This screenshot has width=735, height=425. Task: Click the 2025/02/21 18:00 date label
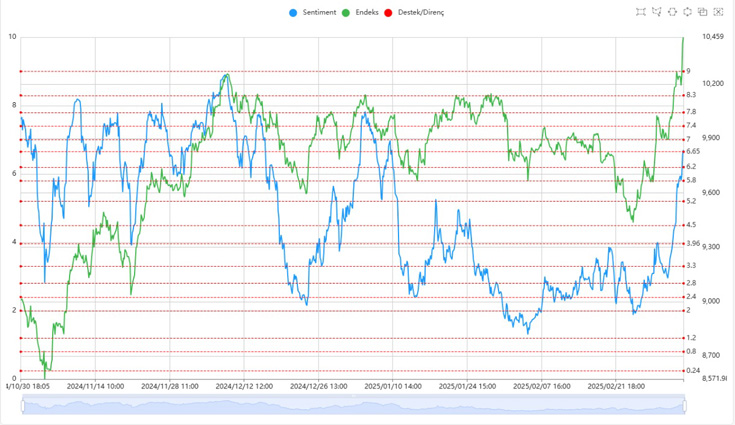coord(615,385)
